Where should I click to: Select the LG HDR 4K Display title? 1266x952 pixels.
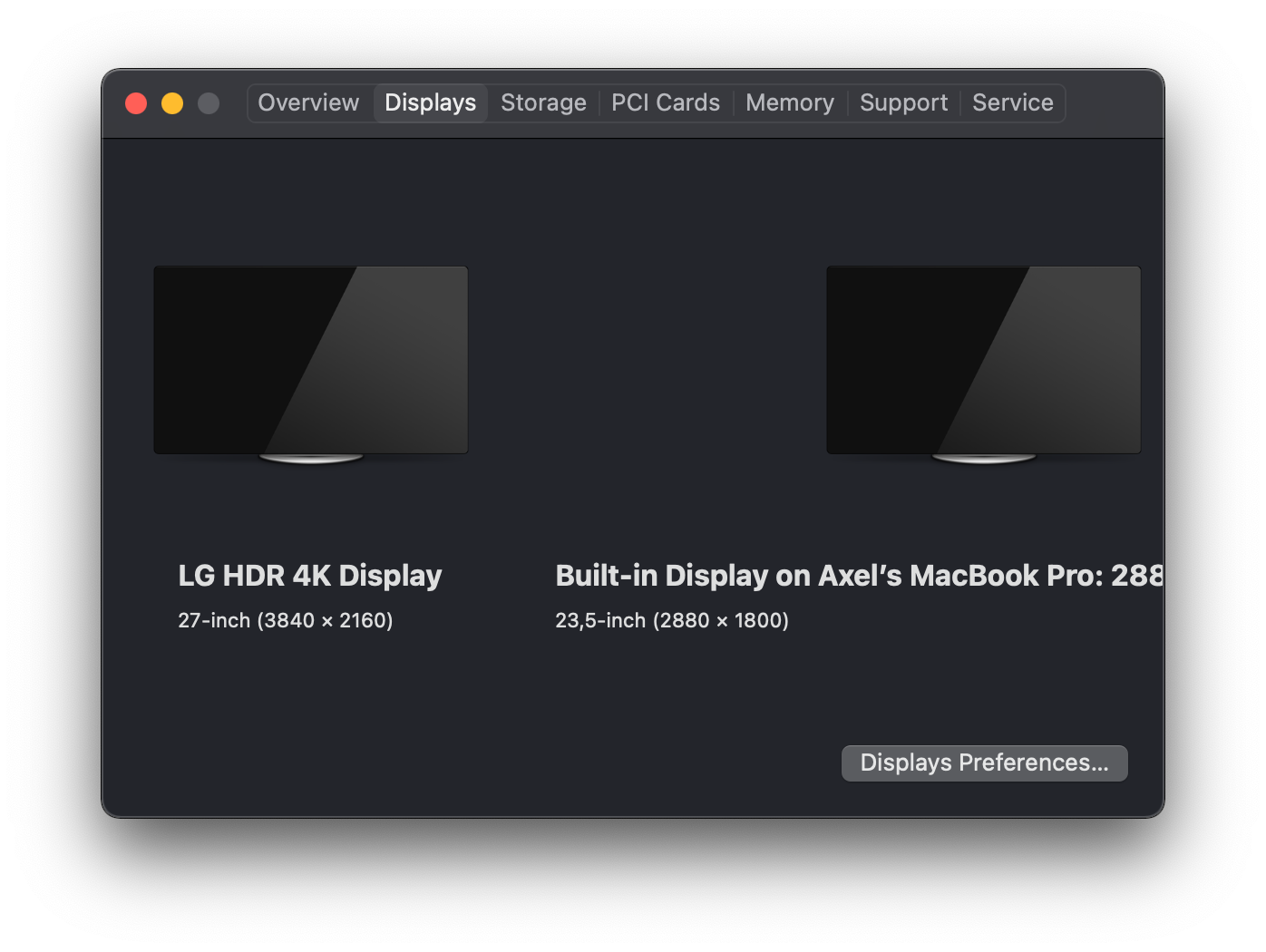click(310, 576)
